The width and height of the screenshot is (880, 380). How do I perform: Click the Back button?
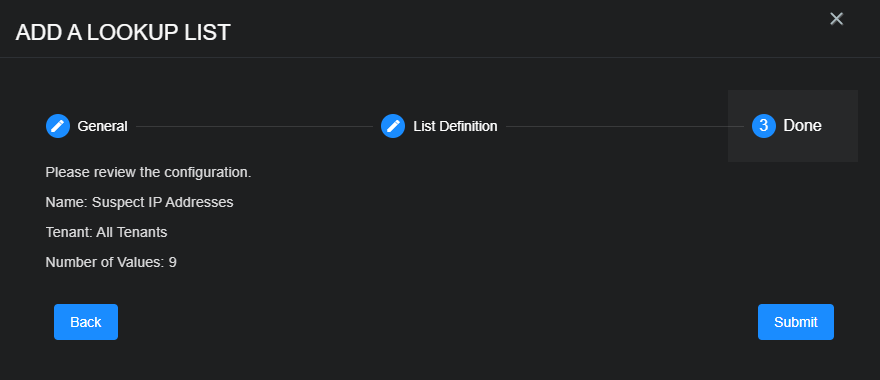(86, 322)
